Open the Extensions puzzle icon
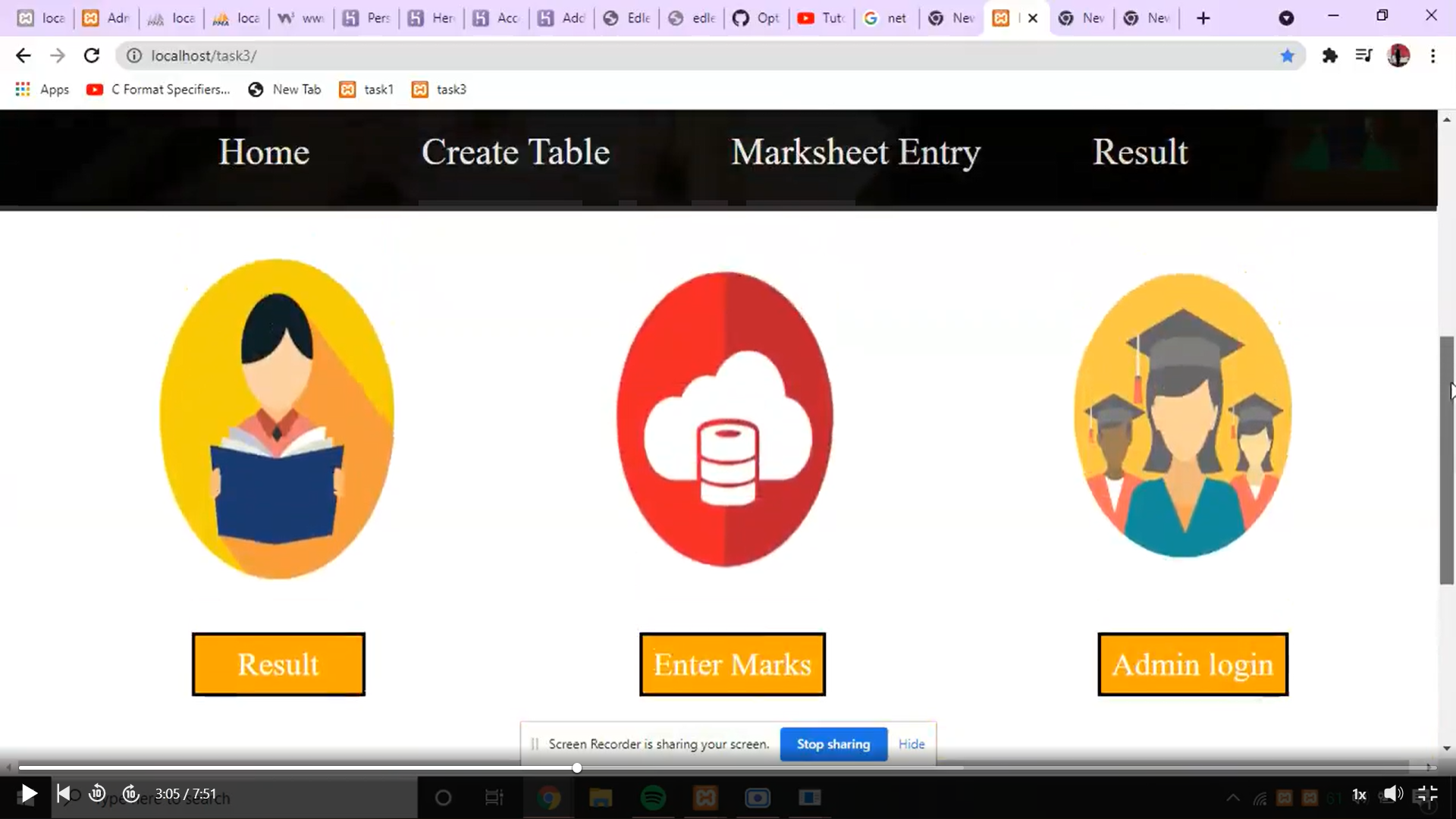The image size is (1456, 819). [x=1329, y=55]
